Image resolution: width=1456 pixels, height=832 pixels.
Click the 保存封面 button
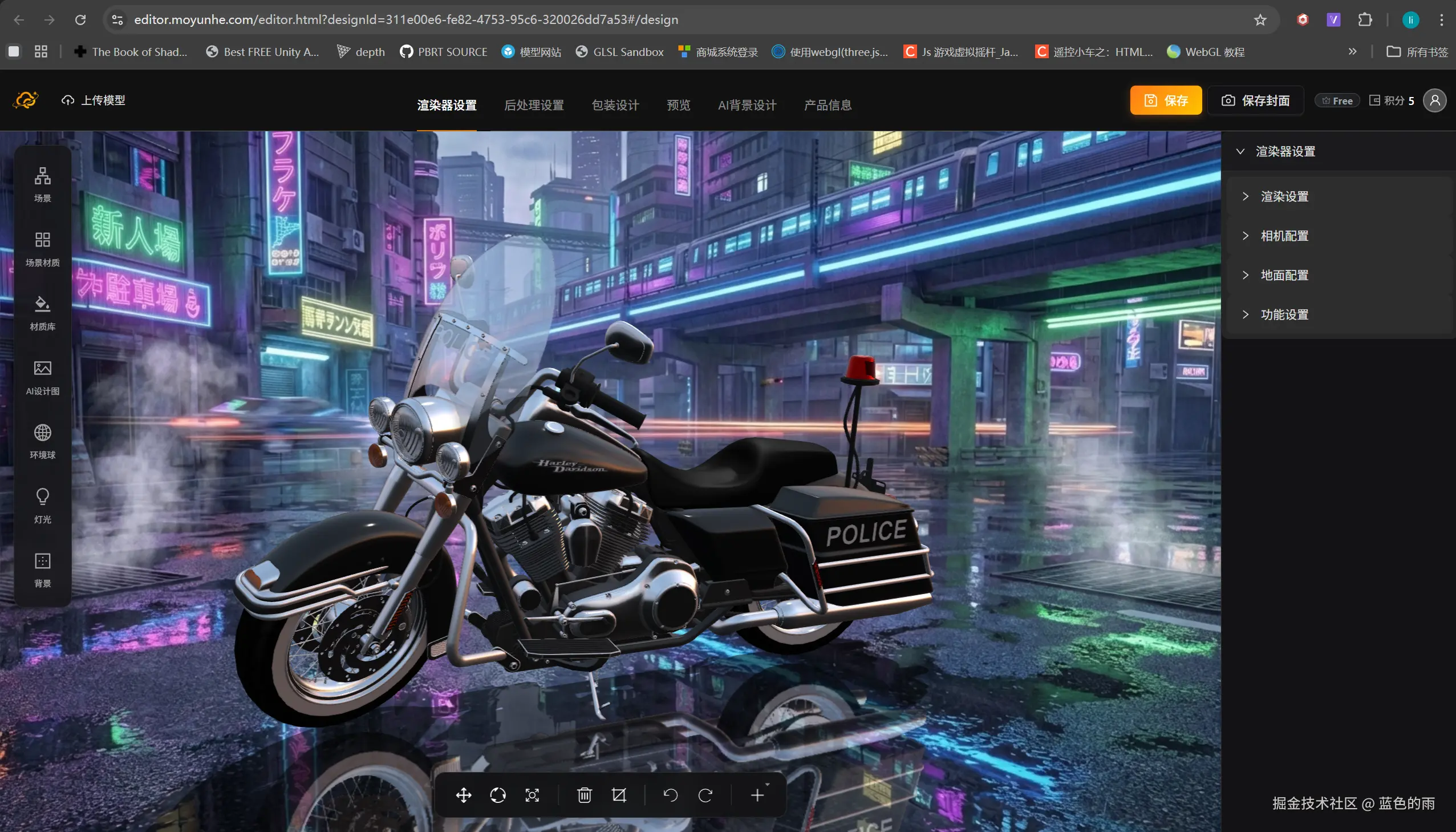coord(1255,100)
